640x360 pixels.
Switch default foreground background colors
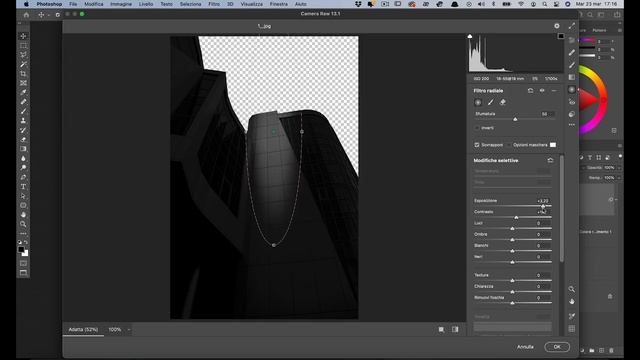pyautogui.click(x=20, y=242)
